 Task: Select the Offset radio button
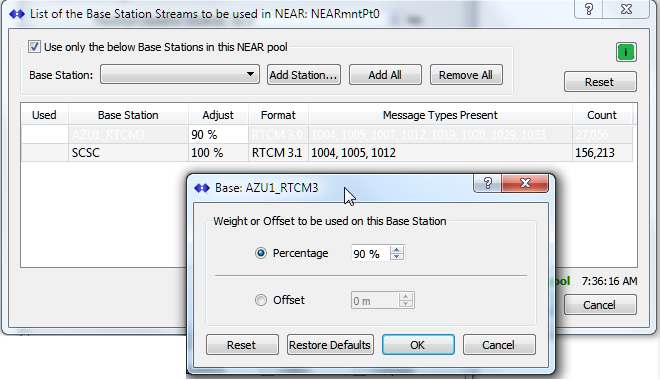tap(261, 300)
